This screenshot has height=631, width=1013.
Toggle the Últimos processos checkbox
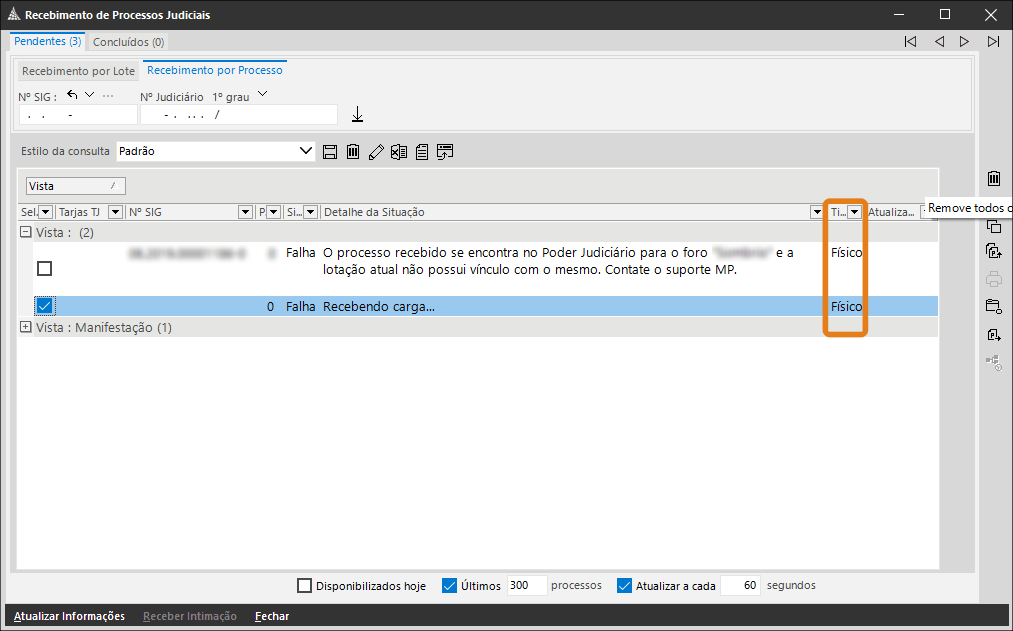(x=449, y=586)
